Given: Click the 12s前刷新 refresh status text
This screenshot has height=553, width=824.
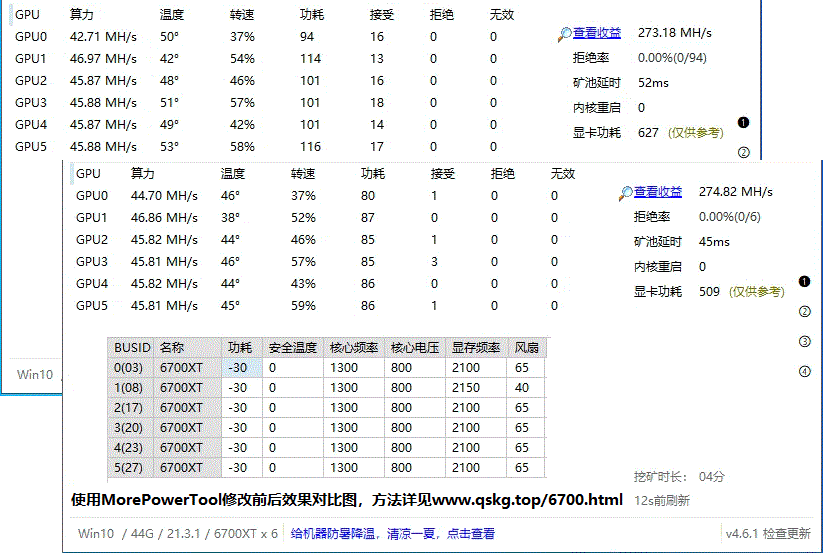Looking at the screenshot, I should click(x=662, y=500).
